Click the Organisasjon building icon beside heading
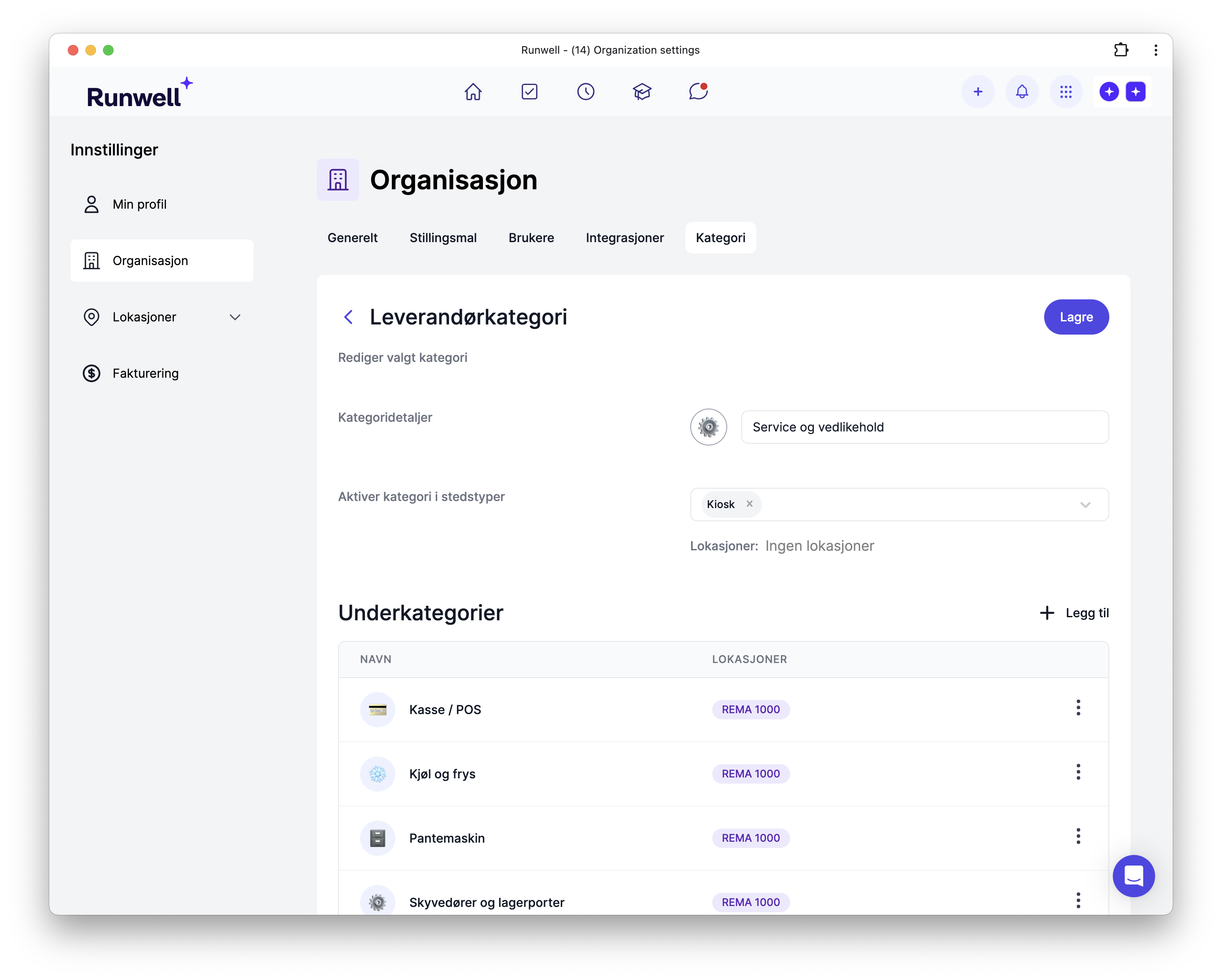1222x980 pixels. (x=338, y=180)
